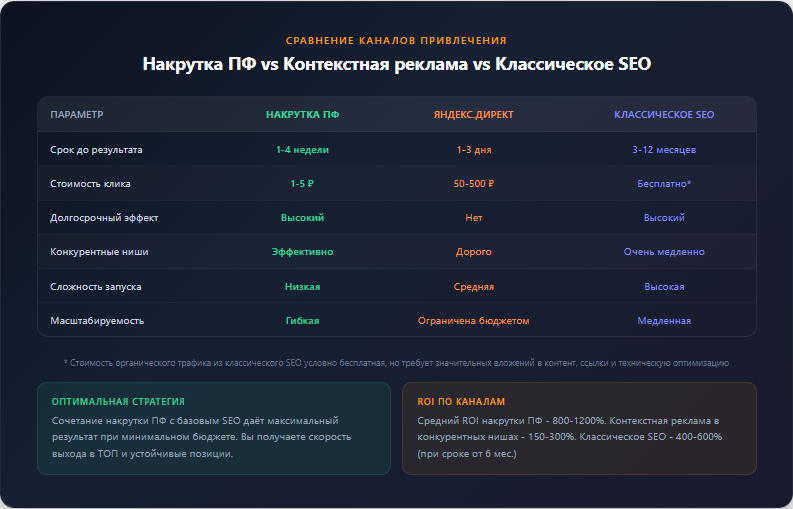The height and width of the screenshot is (509, 793).
Task: Select the "Классическое SEO" column header
Action: (664, 115)
